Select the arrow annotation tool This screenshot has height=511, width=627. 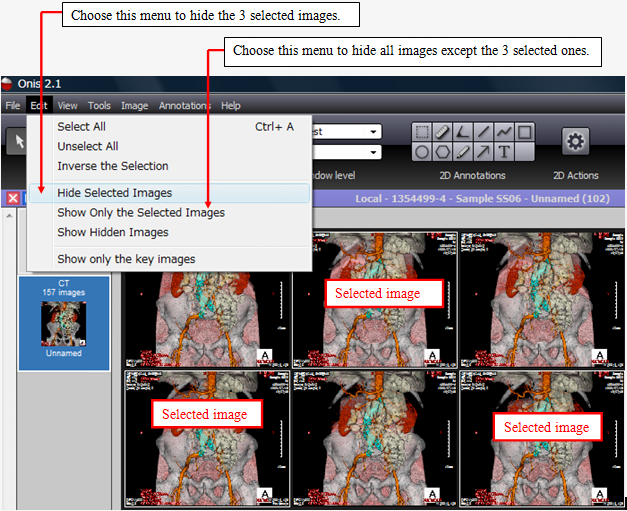(x=483, y=152)
